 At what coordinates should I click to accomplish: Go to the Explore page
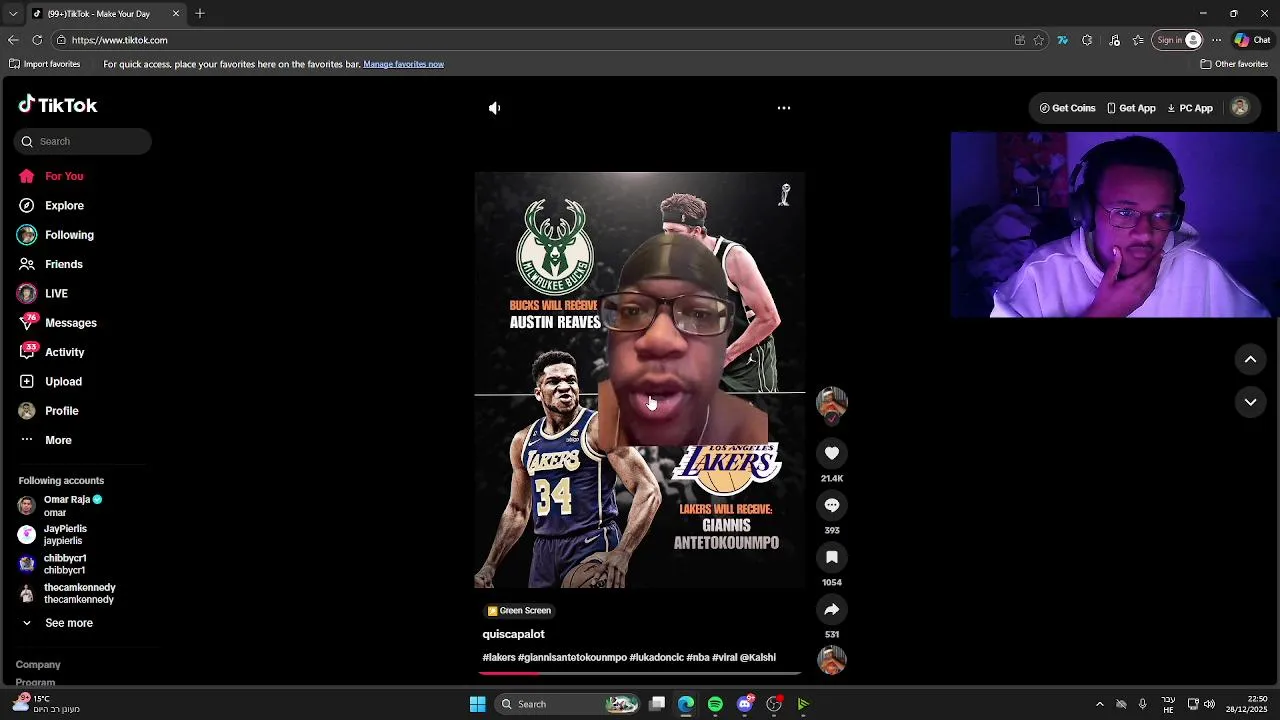[x=50, y=205]
